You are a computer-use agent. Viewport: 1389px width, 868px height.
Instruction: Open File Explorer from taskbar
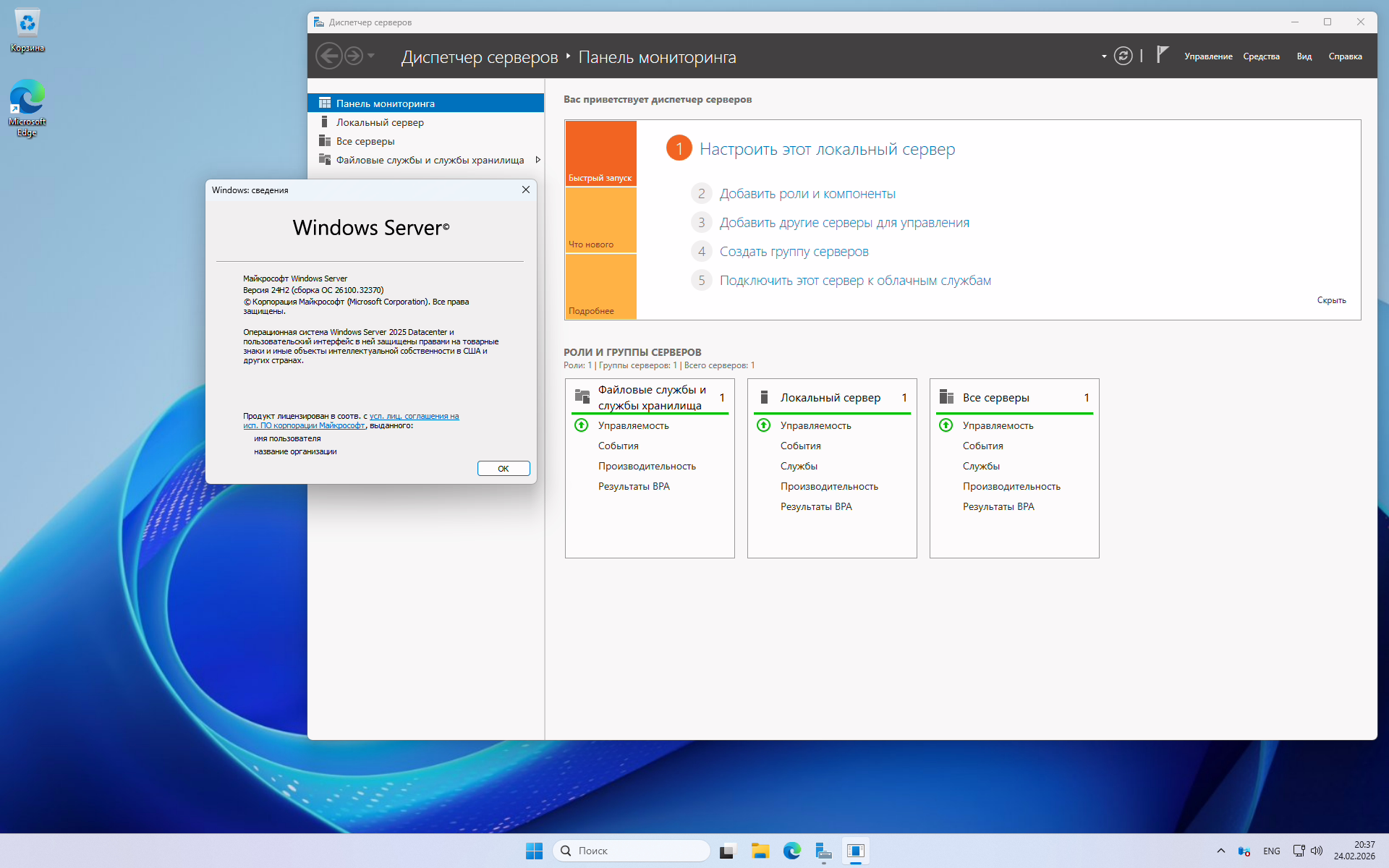(x=760, y=851)
